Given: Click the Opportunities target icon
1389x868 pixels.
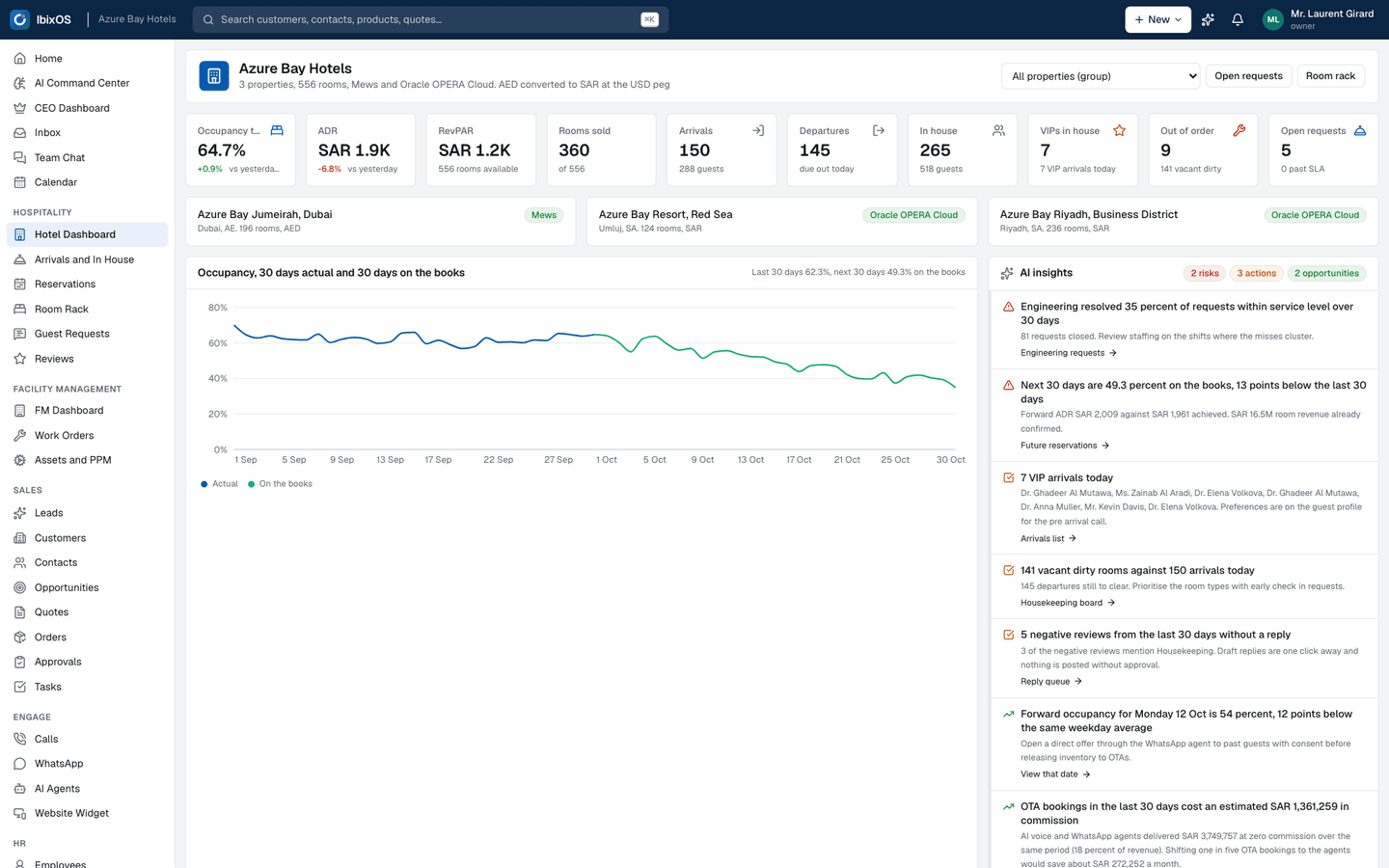Looking at the screenshot, I should [x=20, y=587].
